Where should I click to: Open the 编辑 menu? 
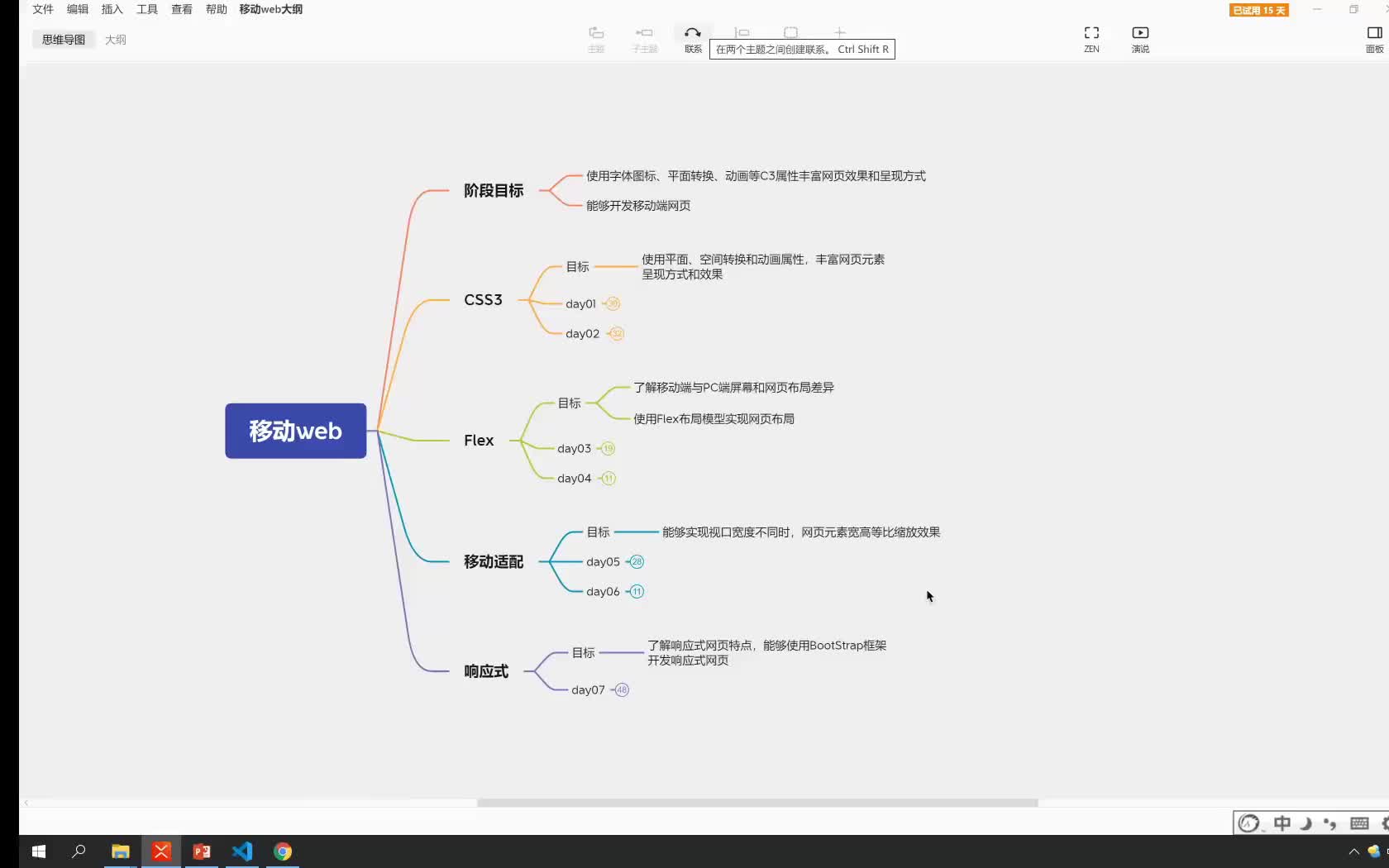[x=78, y=9]
